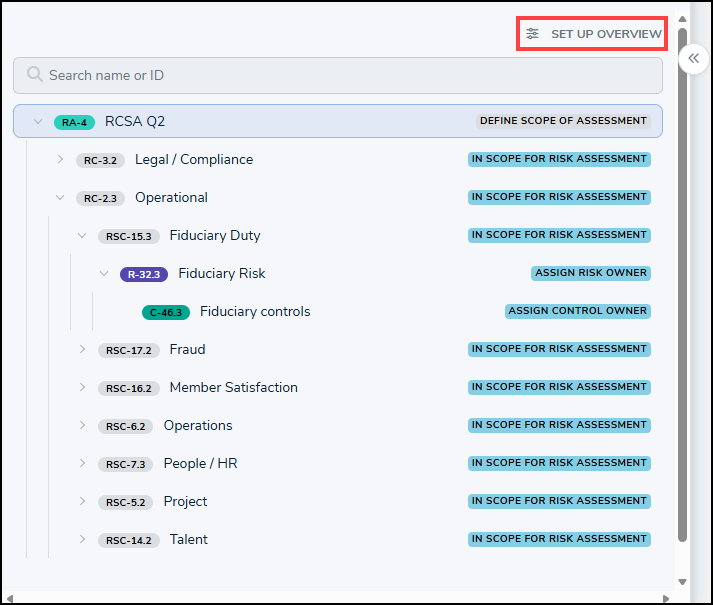Select the Fiduciary Duty row name
The width and height of the screenshot is (713, 605).
coord(215,236)
